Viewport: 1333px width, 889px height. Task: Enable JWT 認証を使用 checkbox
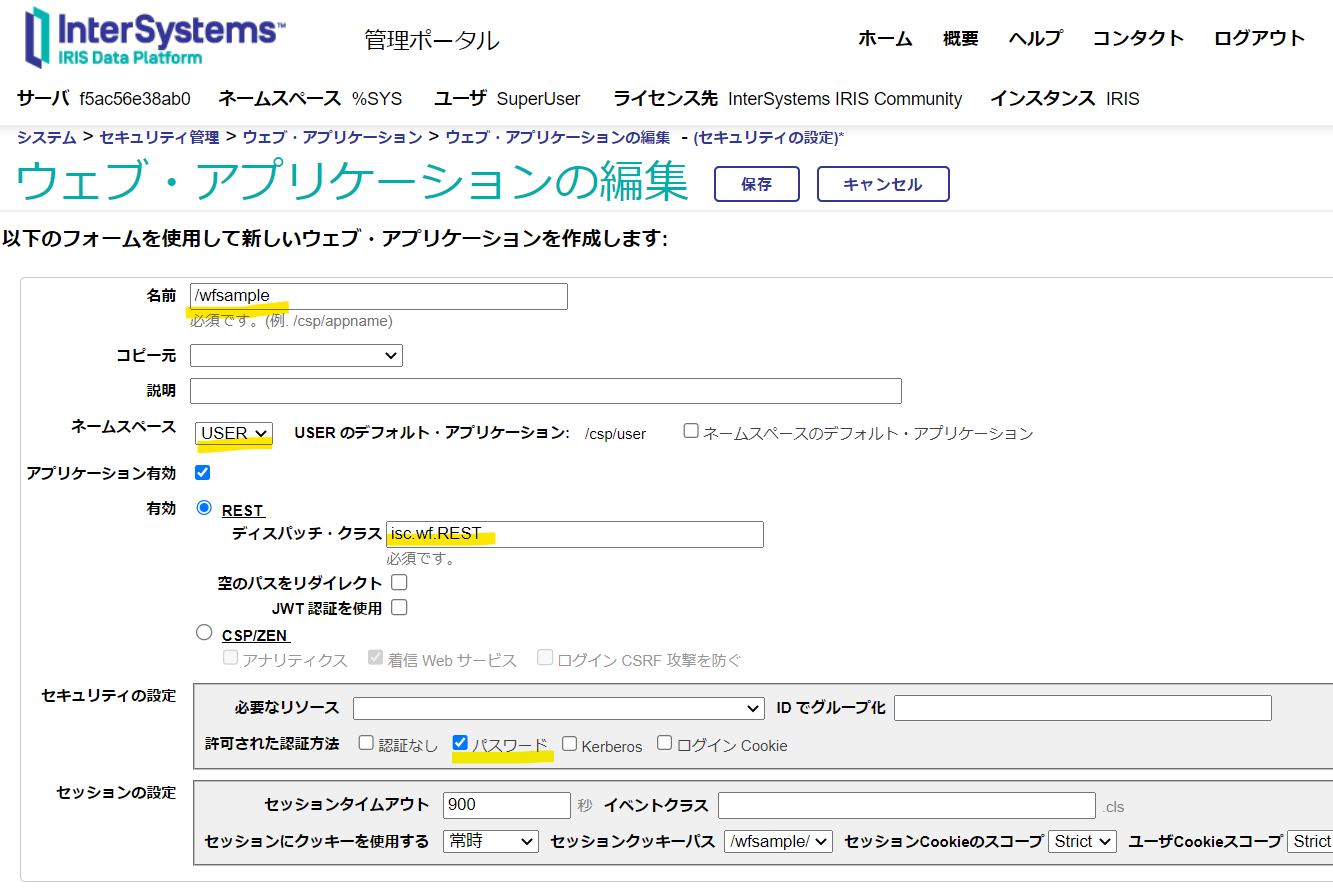[399, 607]
